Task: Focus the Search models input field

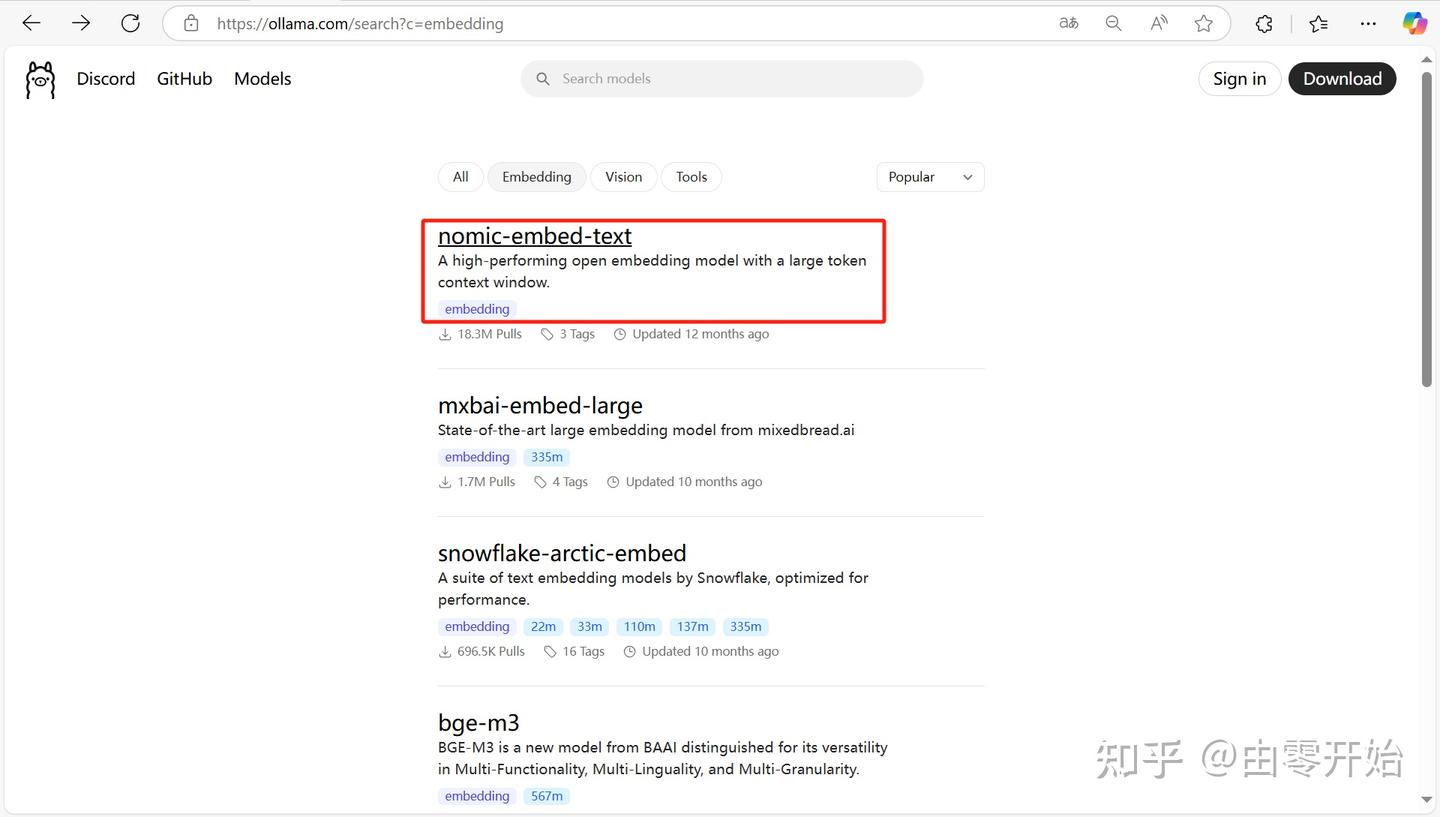Action: point(722,79)
